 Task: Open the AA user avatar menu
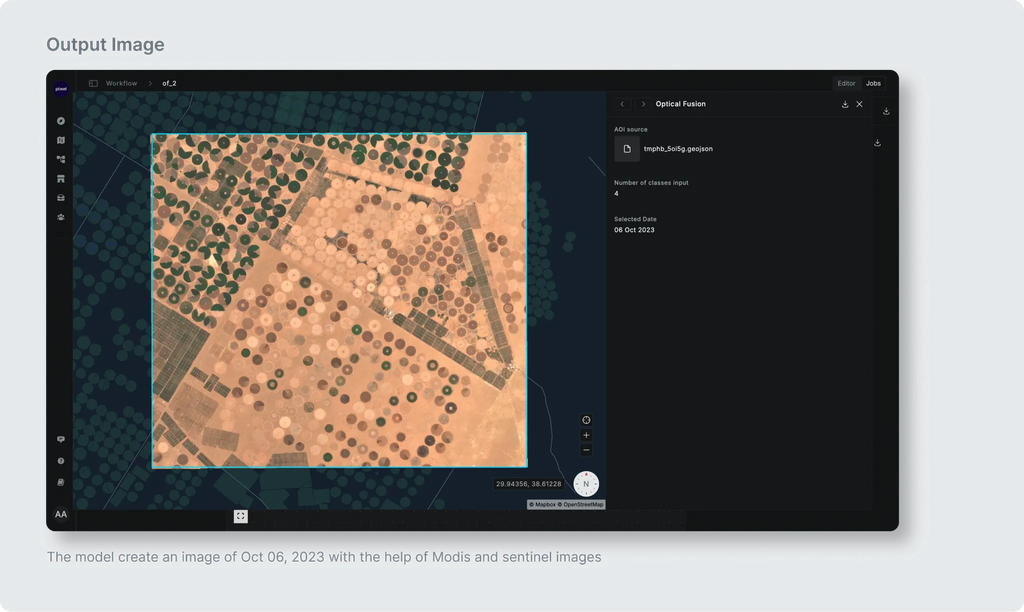(61, 514)
